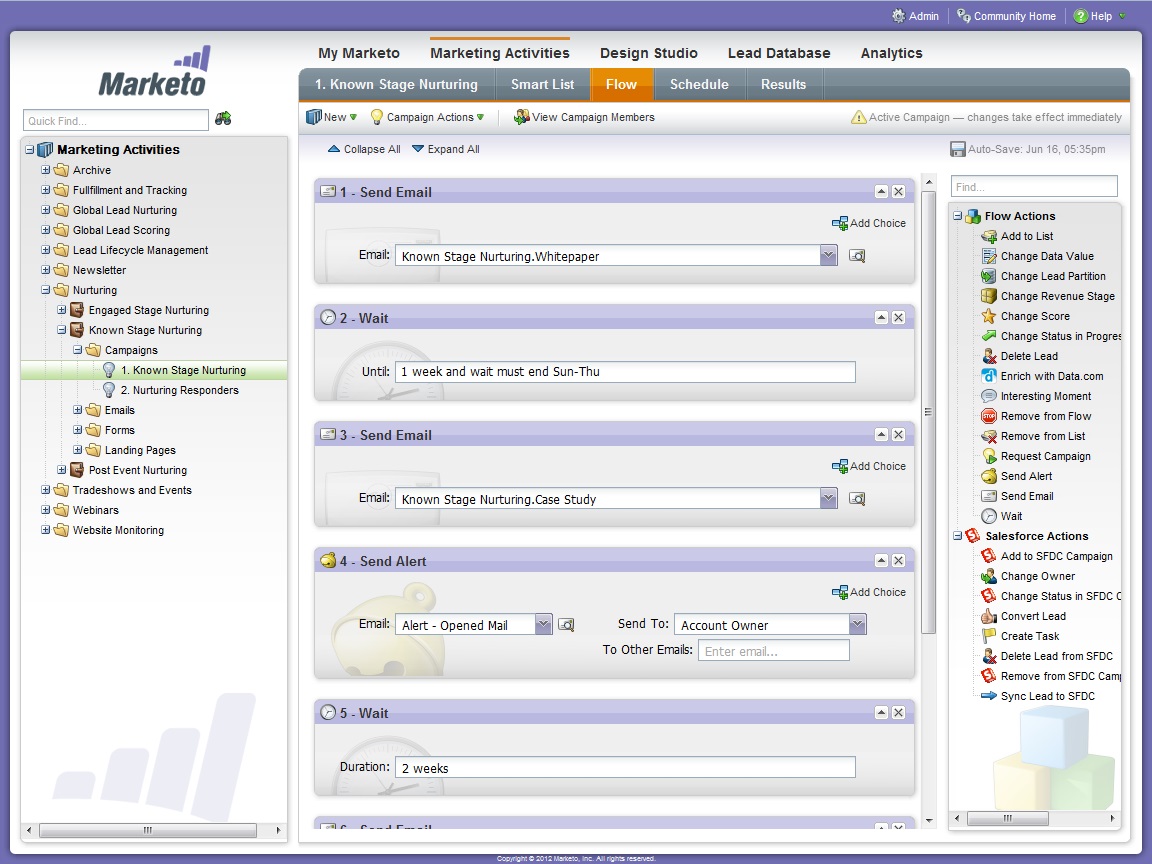Click the Remove from Flow stop icon
The image size is (1152, 864).
click(989, 417)
